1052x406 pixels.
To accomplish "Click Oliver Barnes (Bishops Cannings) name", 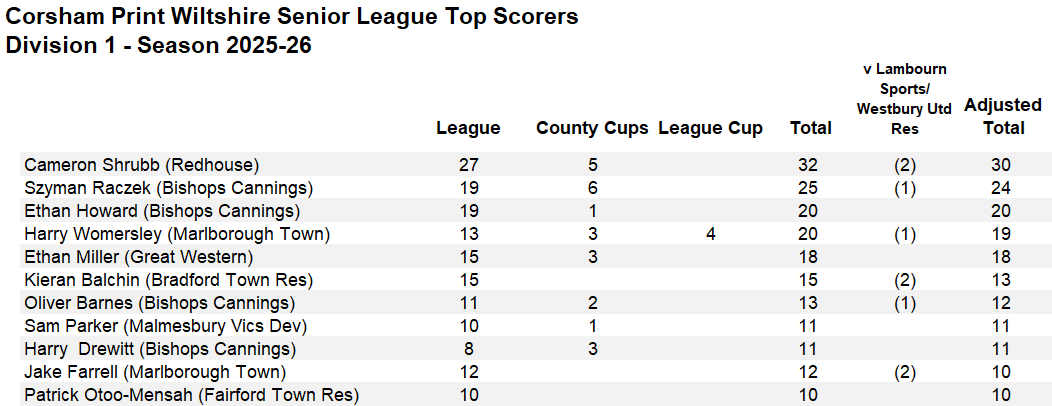I will pos(160,303).
